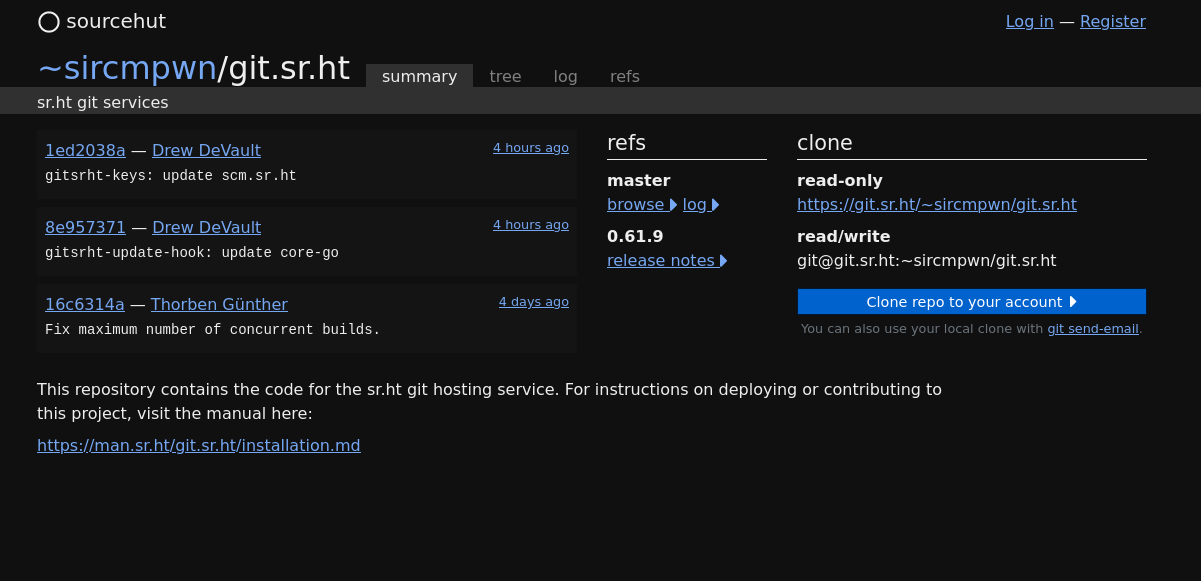Open the ~sircmpwn user profile link
Viewport: 1201px width, 581px height.
(127, 68)
